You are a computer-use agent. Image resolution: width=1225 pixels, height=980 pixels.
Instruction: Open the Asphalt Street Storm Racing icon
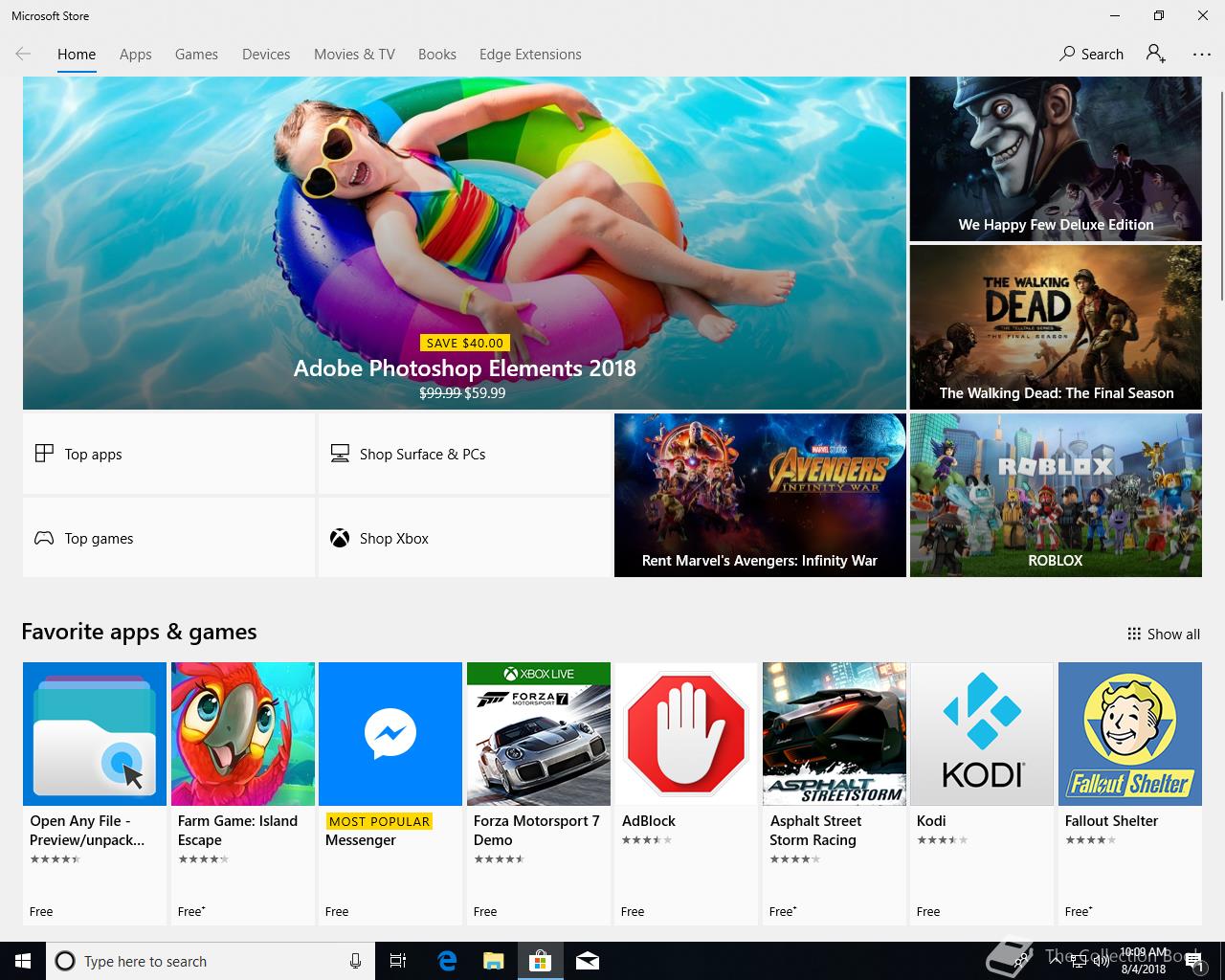pos(835,734)
